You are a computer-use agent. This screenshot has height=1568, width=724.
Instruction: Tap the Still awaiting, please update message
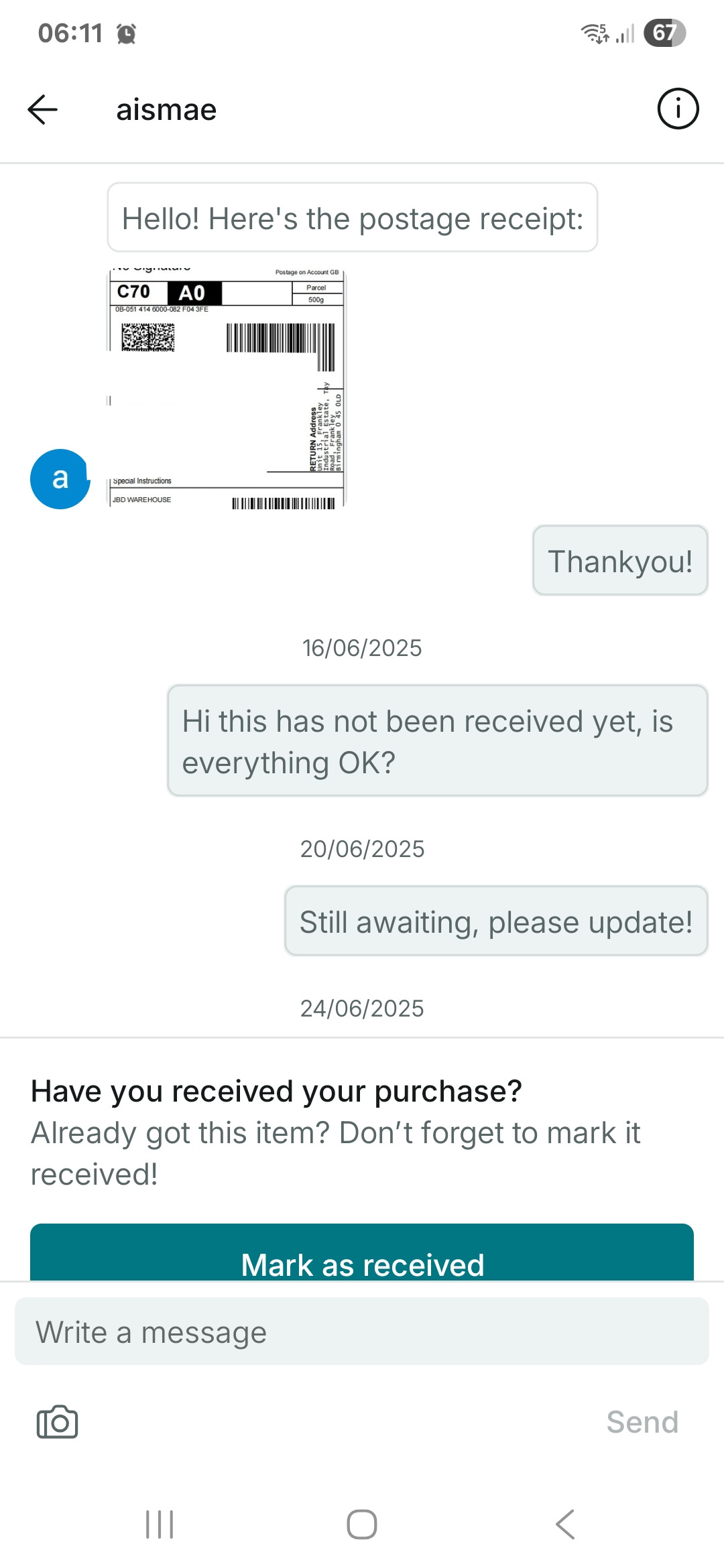click(x=496, y=921)
